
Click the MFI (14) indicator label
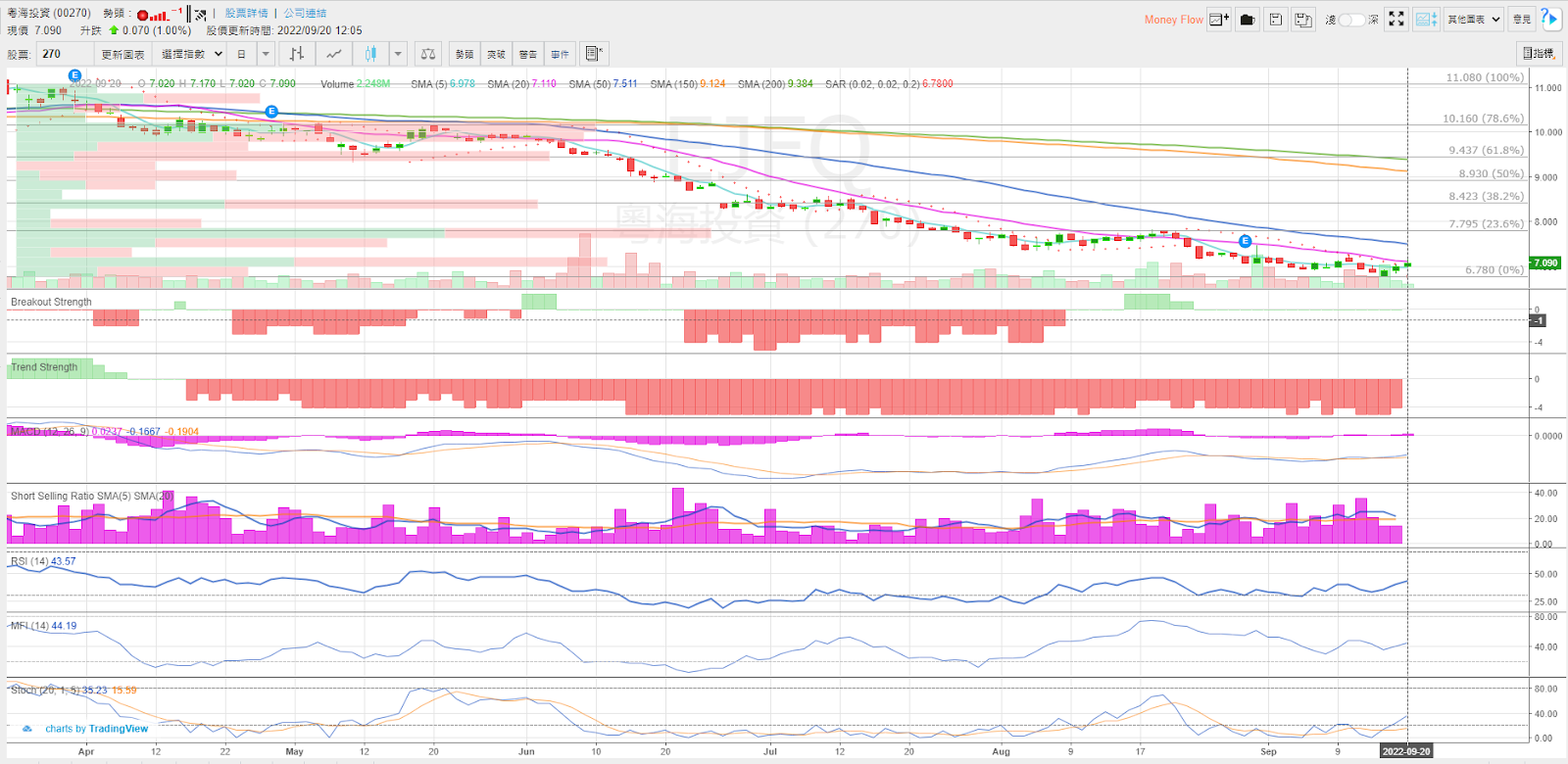(x=29, y=626)
